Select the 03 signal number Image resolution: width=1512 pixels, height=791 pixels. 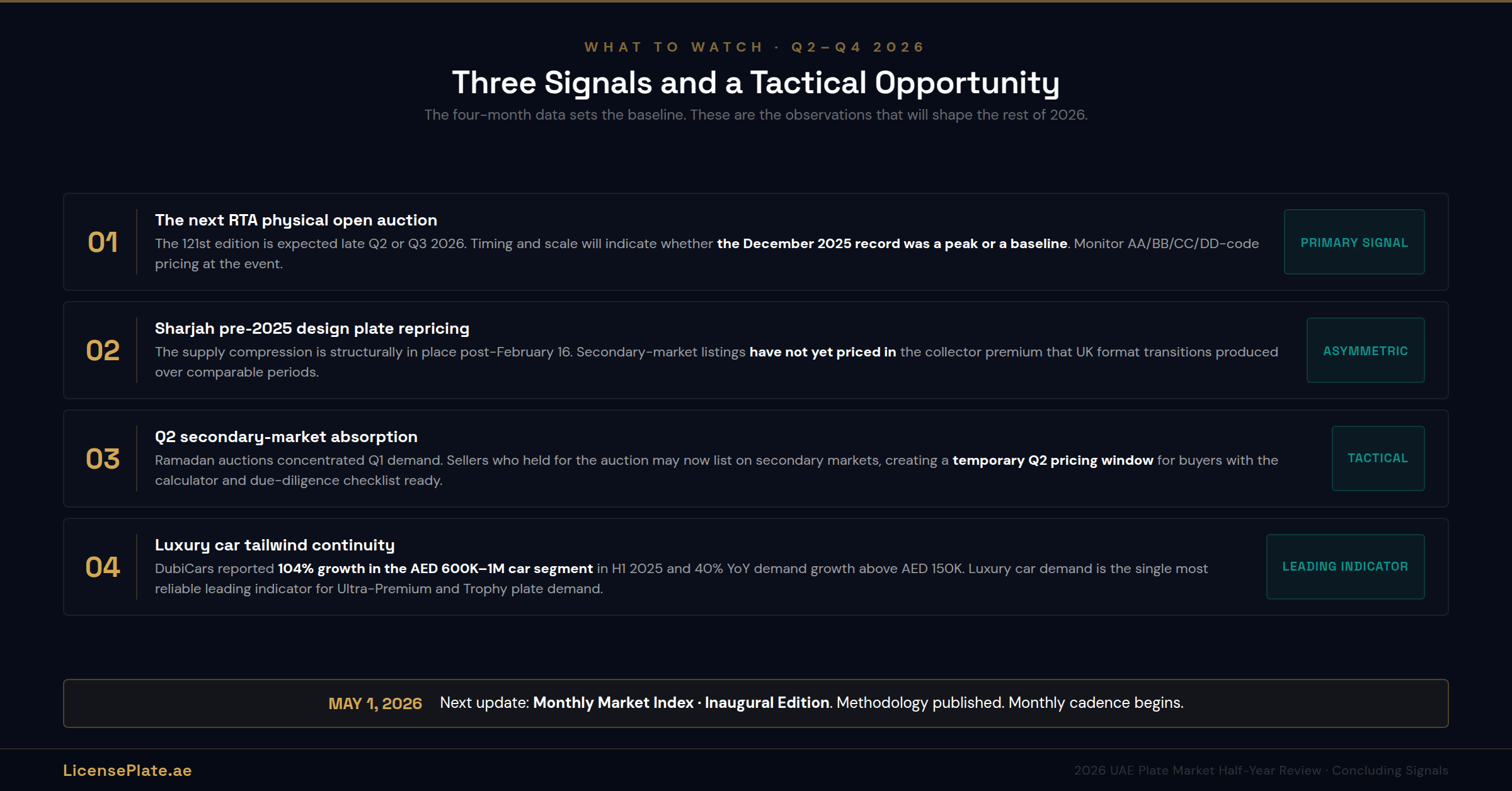pyautogui.click(x=103, y=459)
